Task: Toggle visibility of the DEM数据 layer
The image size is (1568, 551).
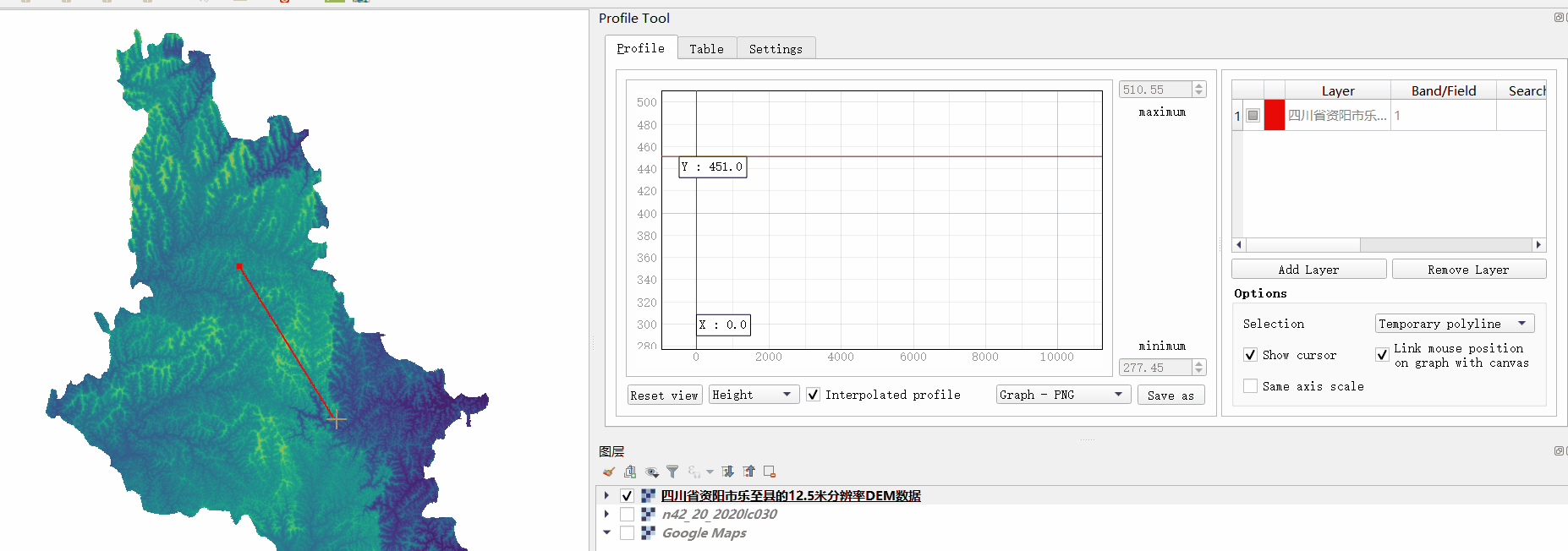Action: [627, 495]
